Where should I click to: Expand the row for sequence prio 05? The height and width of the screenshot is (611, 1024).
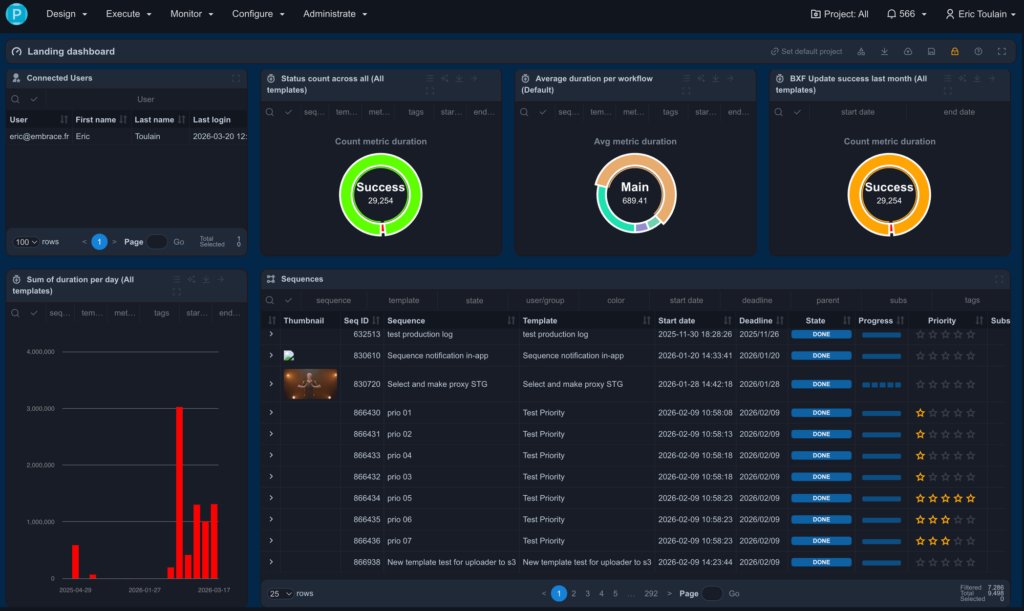(x=271, y=498)
